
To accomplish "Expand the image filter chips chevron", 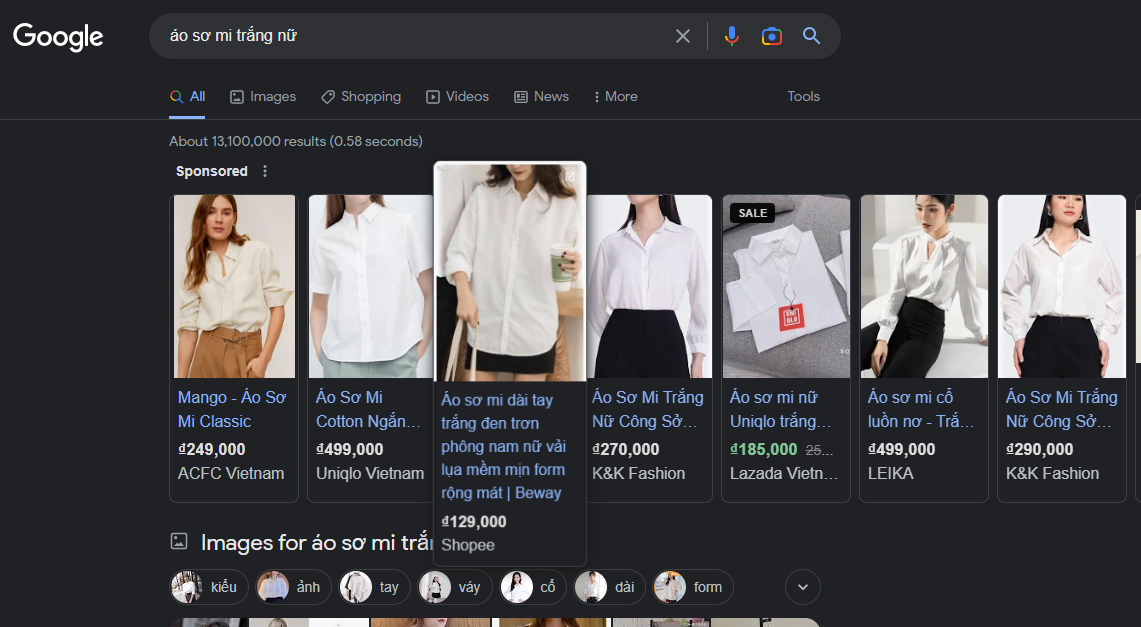I will [x=803, y=587].
